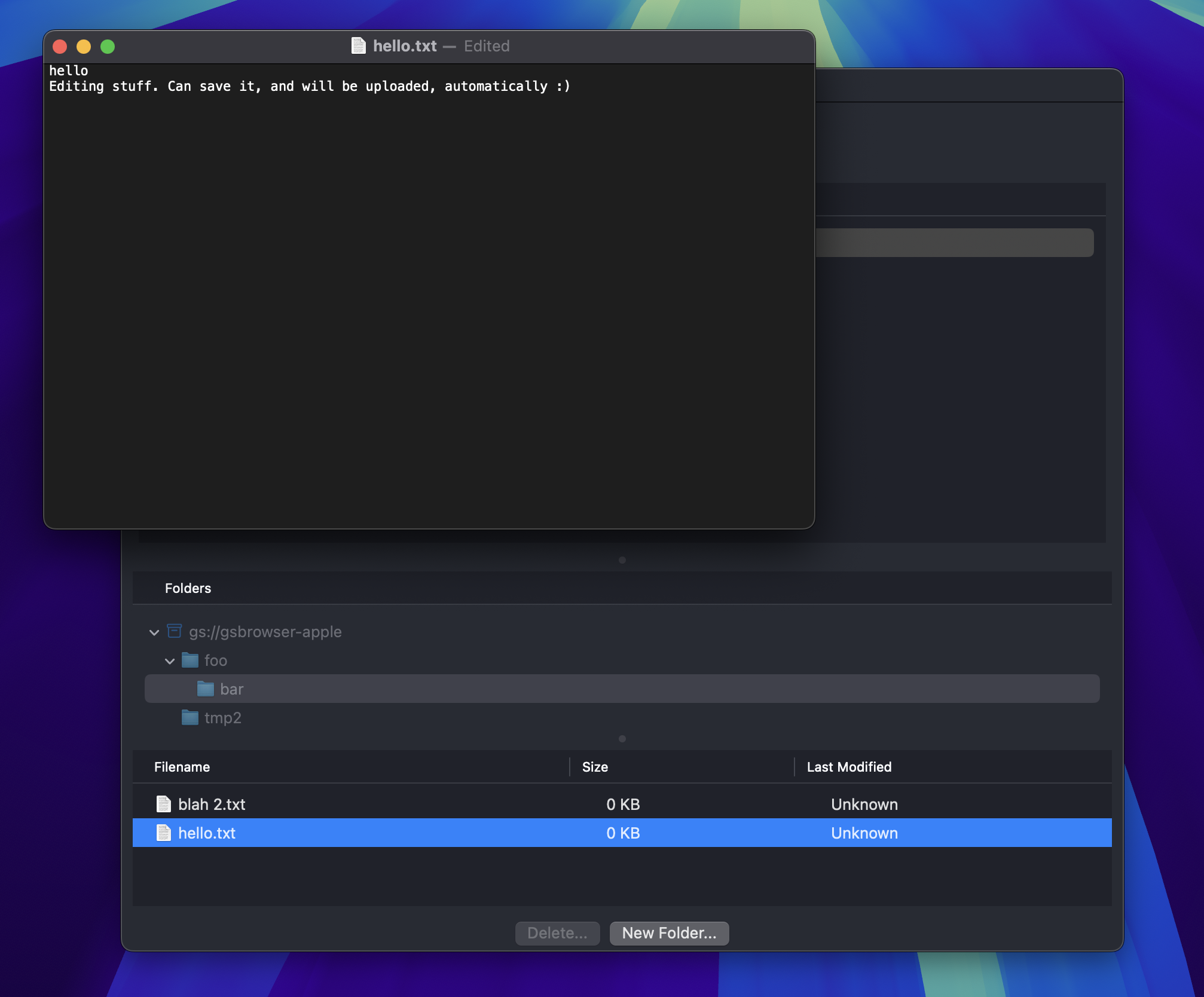Click the Delete... button

click(557, 933)
